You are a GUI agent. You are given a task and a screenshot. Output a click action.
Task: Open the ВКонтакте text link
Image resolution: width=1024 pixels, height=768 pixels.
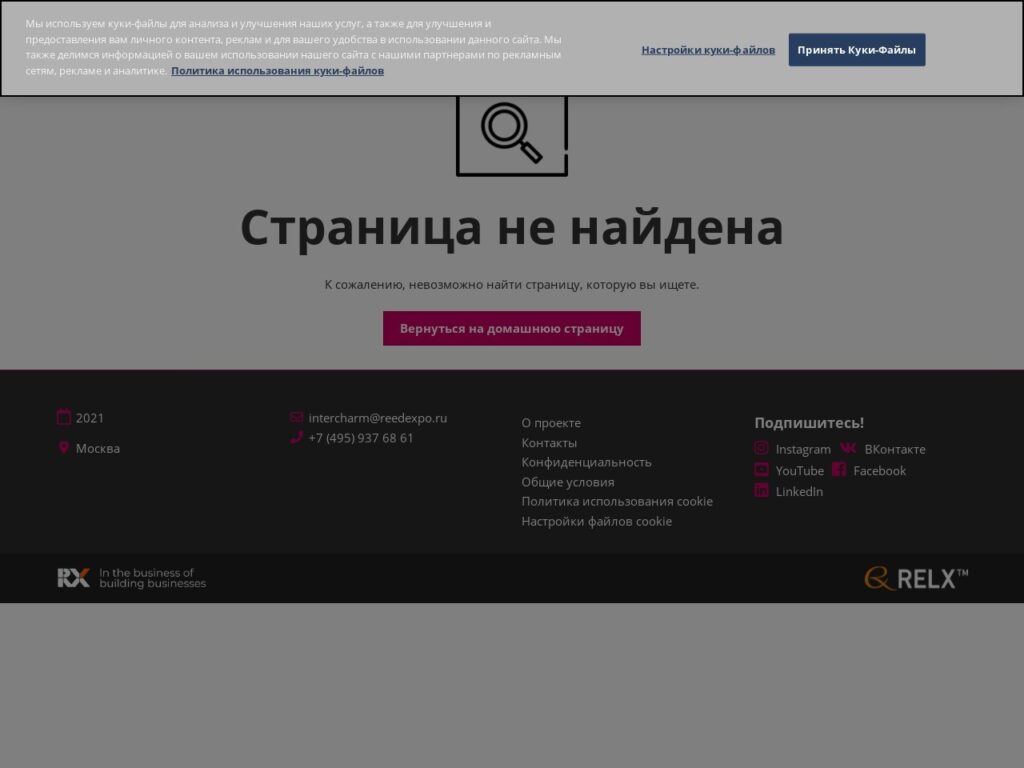point(894,449)
